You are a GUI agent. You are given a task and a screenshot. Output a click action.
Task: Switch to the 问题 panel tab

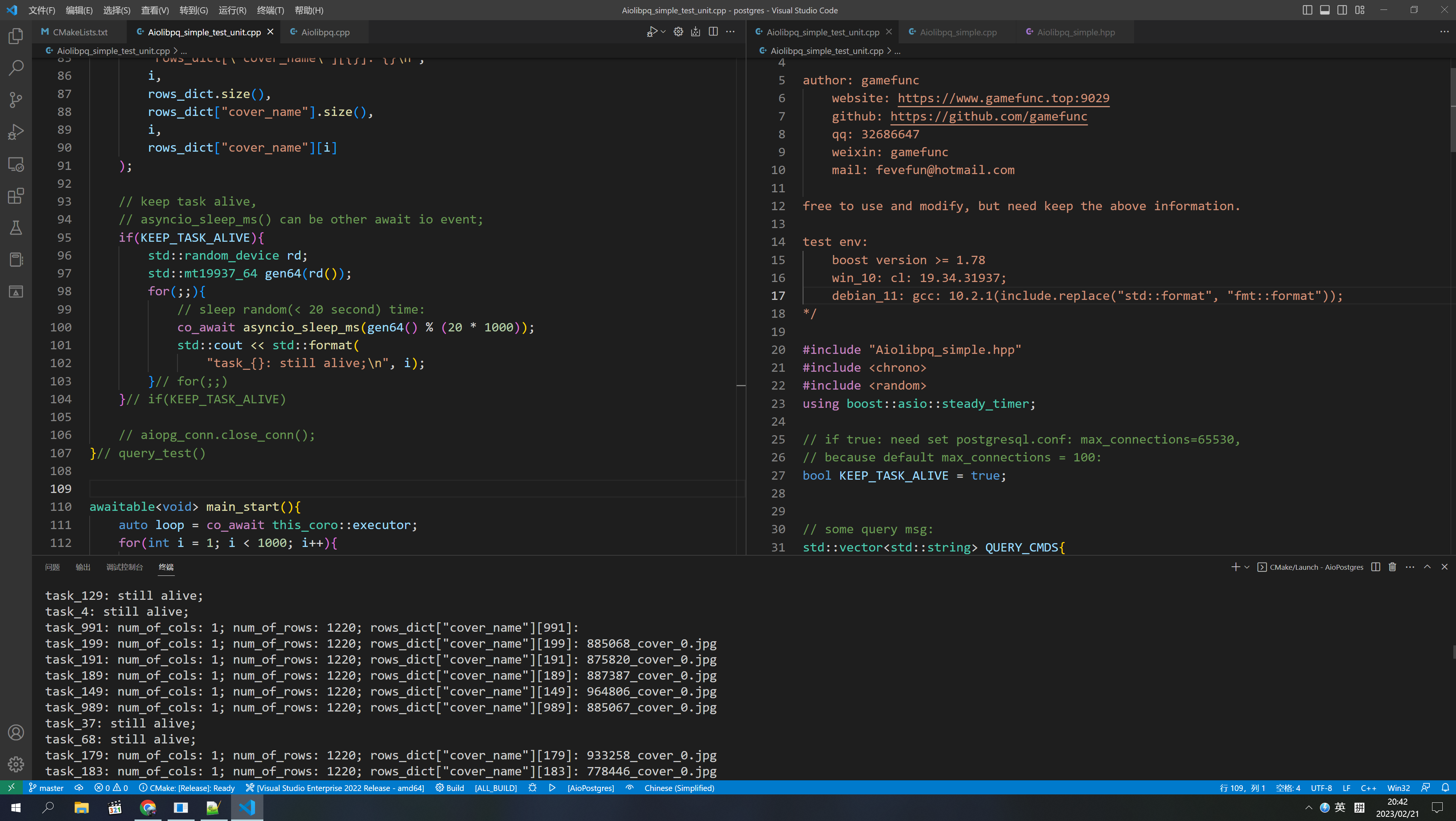(x=52, y=567)
